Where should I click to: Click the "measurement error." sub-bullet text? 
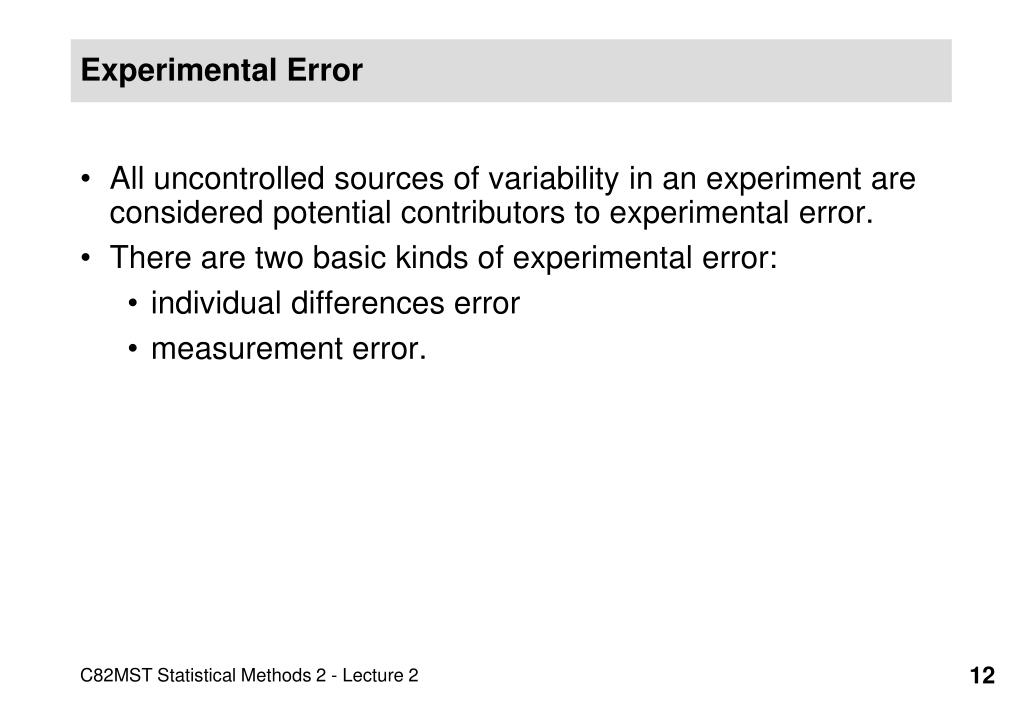point(288,348)
